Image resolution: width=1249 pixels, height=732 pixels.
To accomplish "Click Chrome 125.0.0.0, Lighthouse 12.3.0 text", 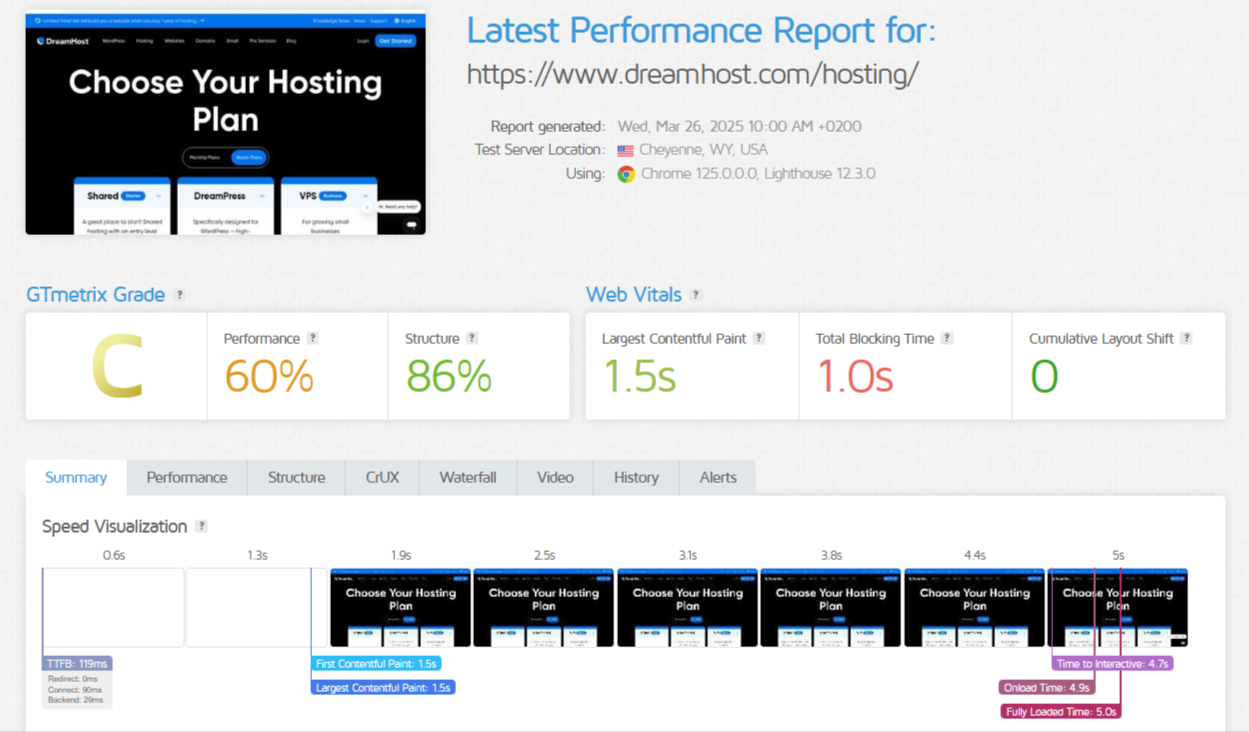I will click(758, 174).
